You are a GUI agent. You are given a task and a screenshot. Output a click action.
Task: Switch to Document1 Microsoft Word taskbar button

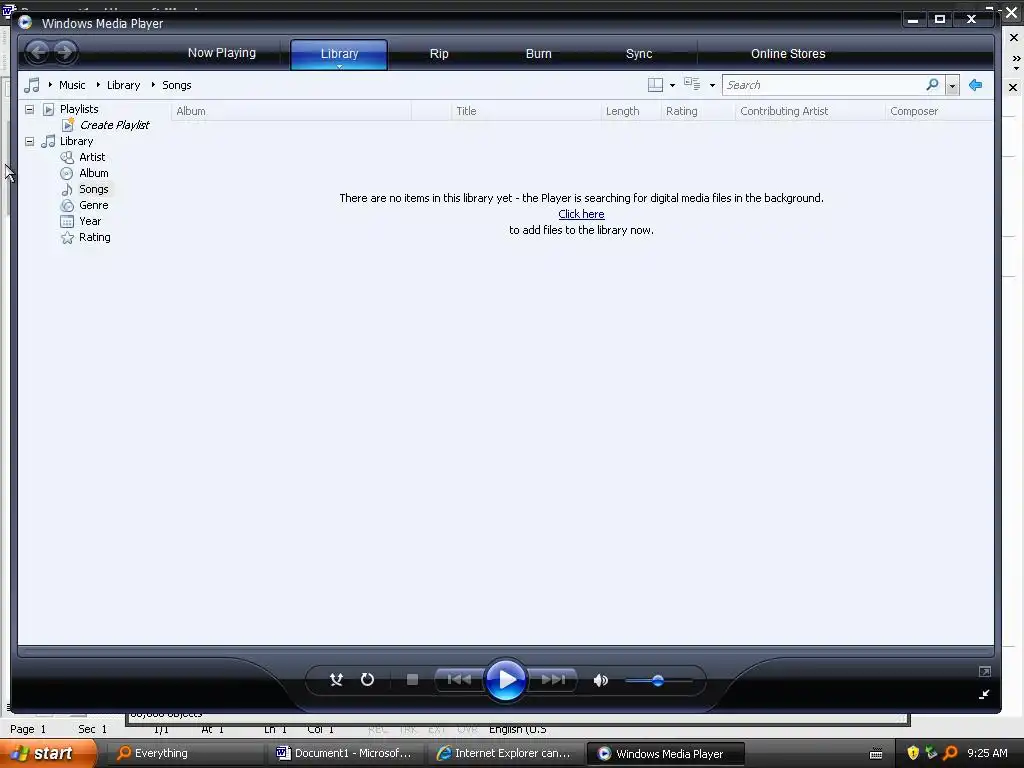[346, 753]
